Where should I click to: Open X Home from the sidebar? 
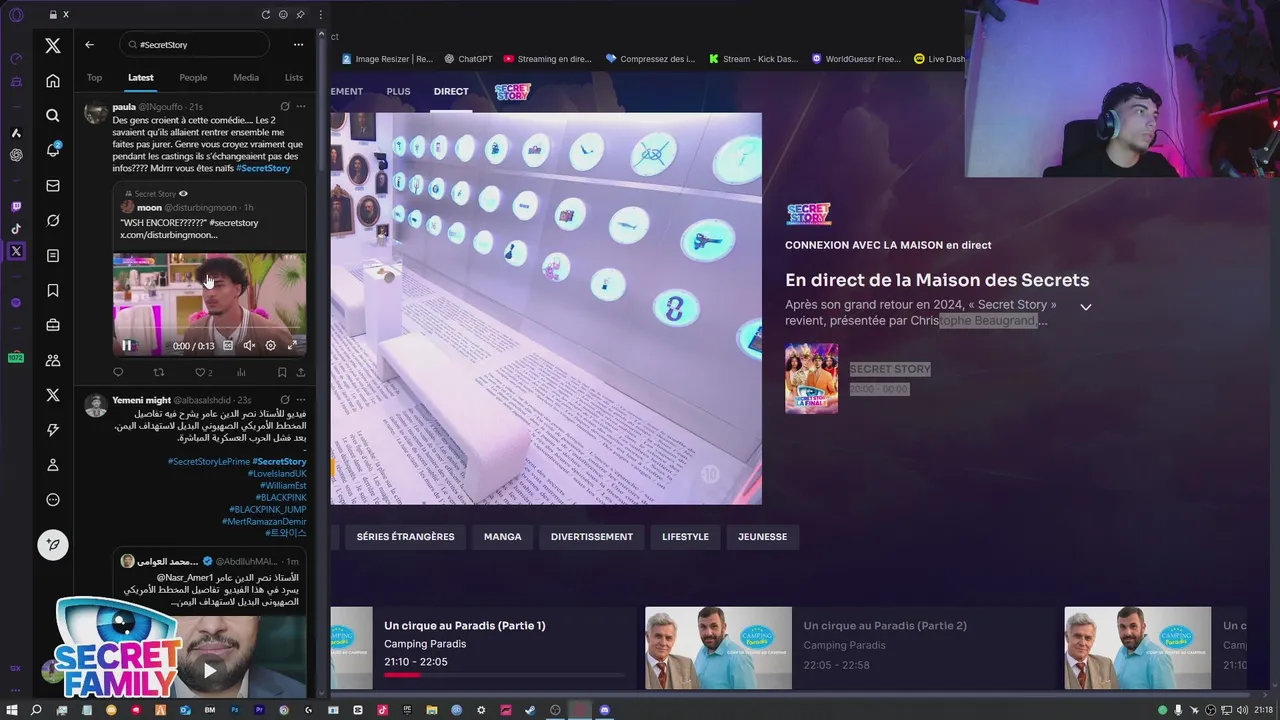point(53,81)
